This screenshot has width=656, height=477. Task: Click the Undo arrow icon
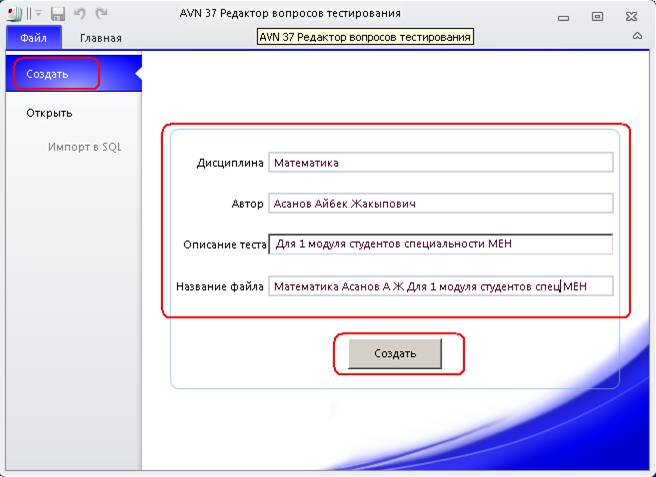coord(79,13)
